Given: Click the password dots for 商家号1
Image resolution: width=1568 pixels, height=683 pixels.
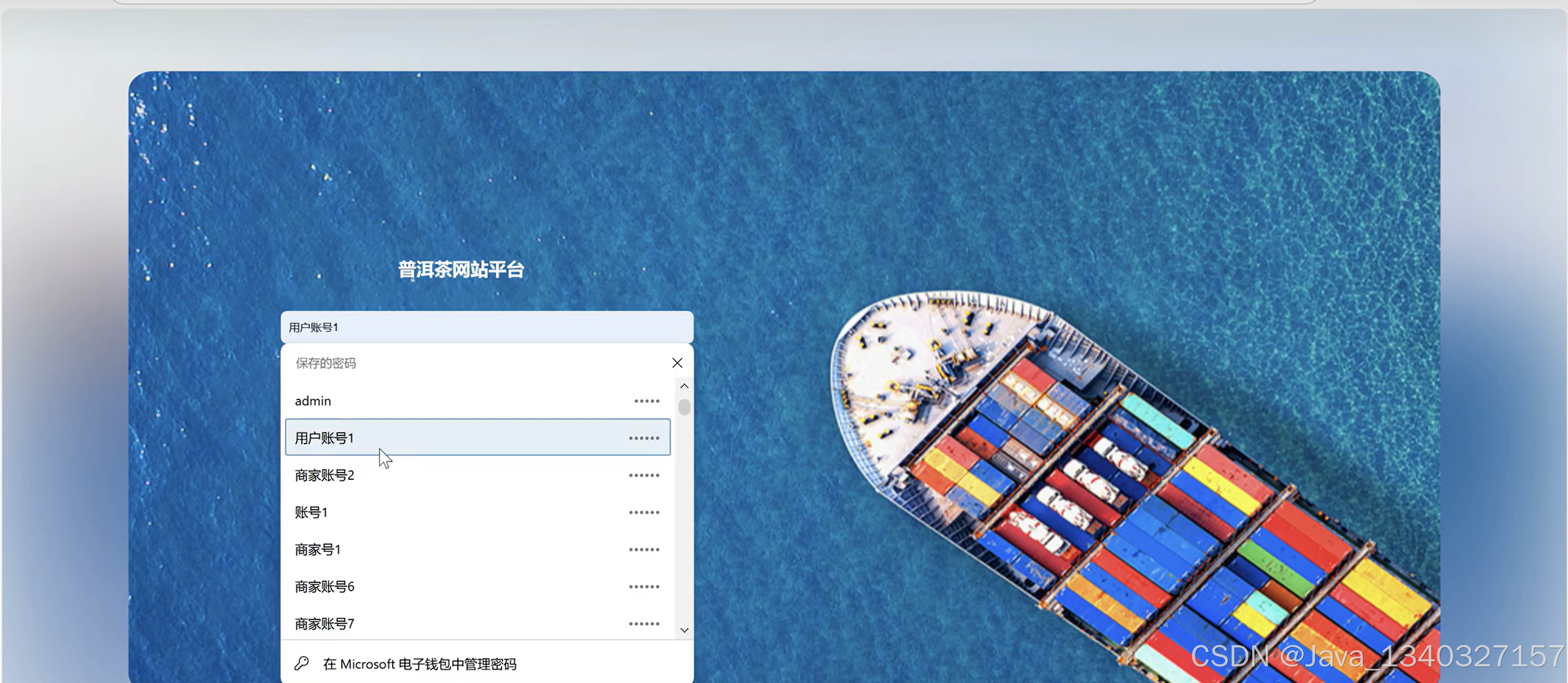Looking at the screenshot, I should click(x=644, y=549).
